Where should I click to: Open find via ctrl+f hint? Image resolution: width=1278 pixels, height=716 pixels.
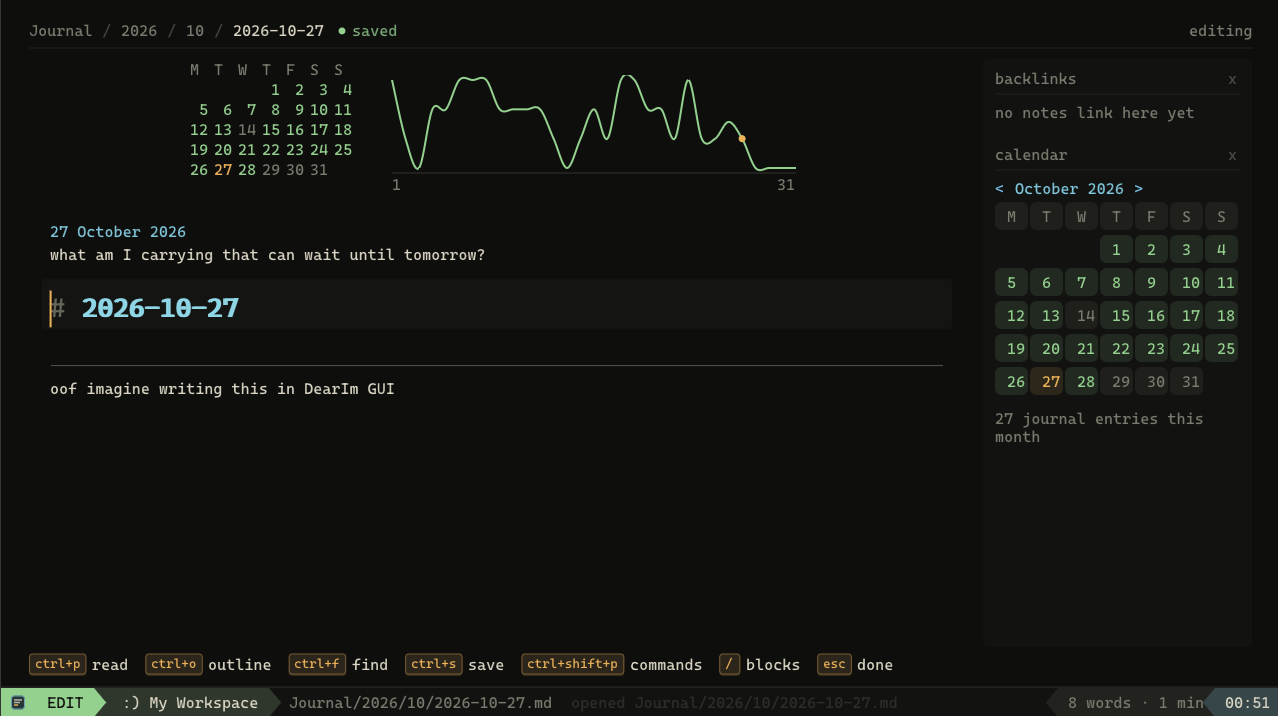(338, 665)
